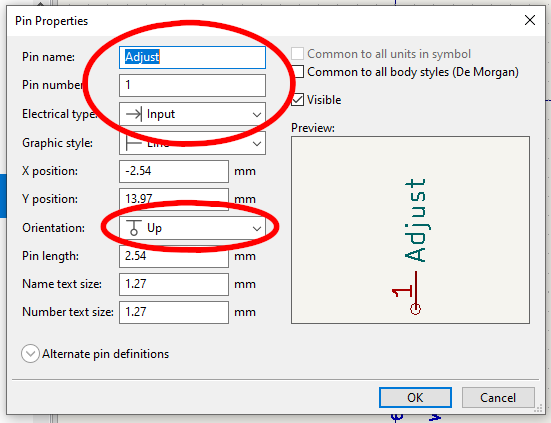Click the X position field

[x=174, y=171]
